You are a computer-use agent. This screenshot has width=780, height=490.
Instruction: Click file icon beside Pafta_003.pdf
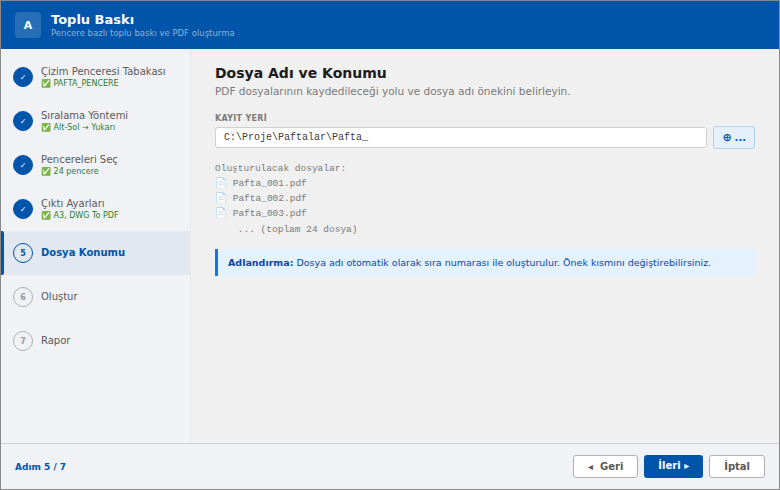point(221,212)
